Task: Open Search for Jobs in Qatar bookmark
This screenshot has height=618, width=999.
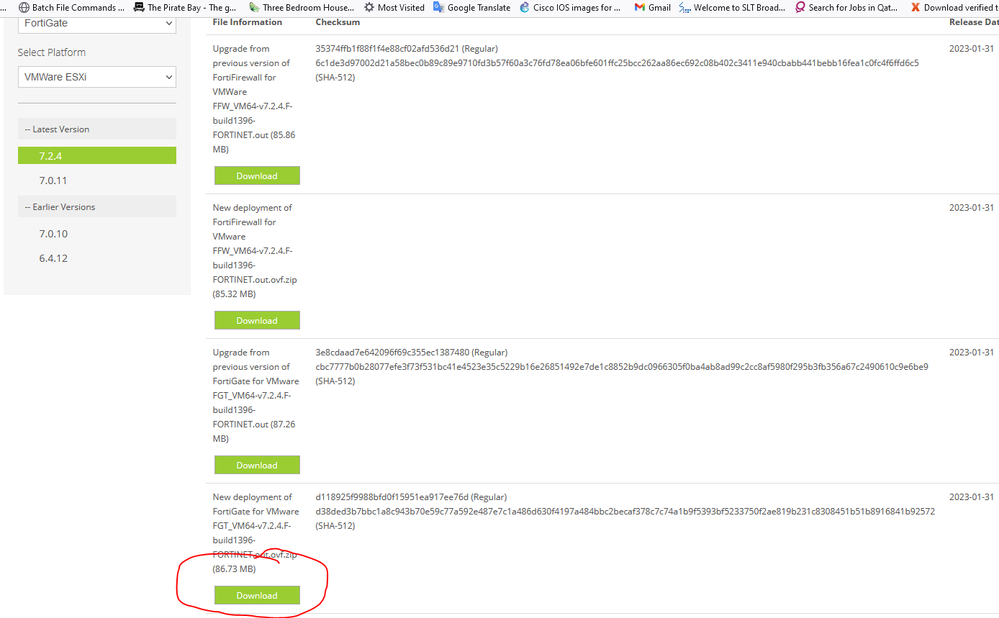Action: (846, 8)
